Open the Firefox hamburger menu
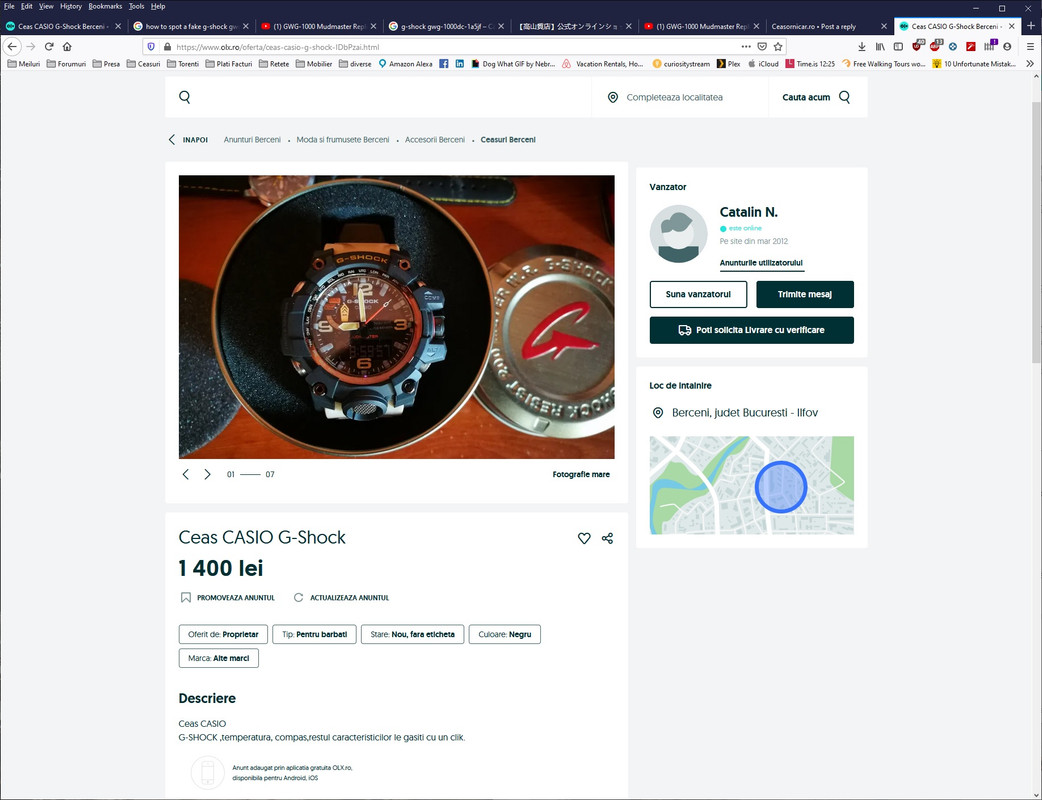 pos(1031,47)
